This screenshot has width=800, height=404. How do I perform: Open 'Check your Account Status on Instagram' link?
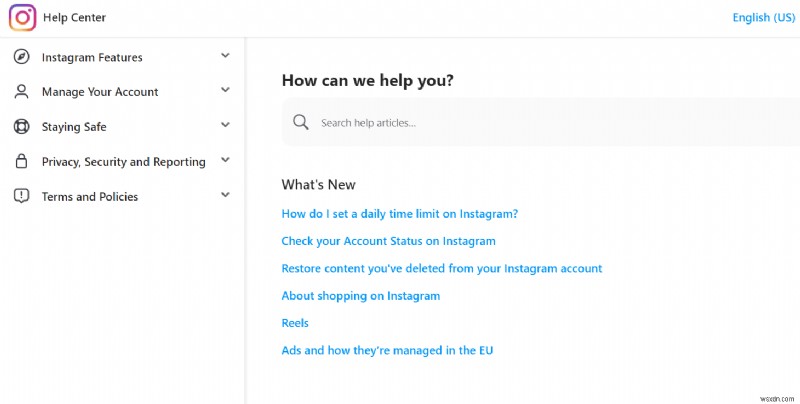tap(388, 241)
